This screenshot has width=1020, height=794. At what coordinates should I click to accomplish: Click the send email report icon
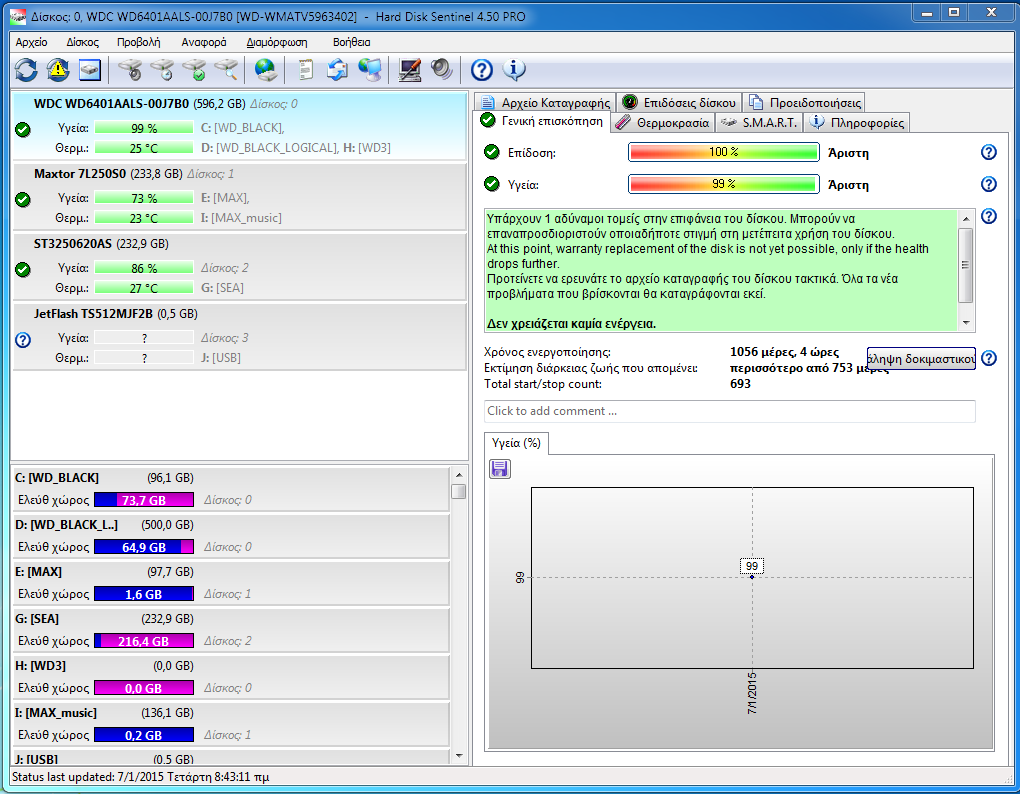tap(337, 70)
